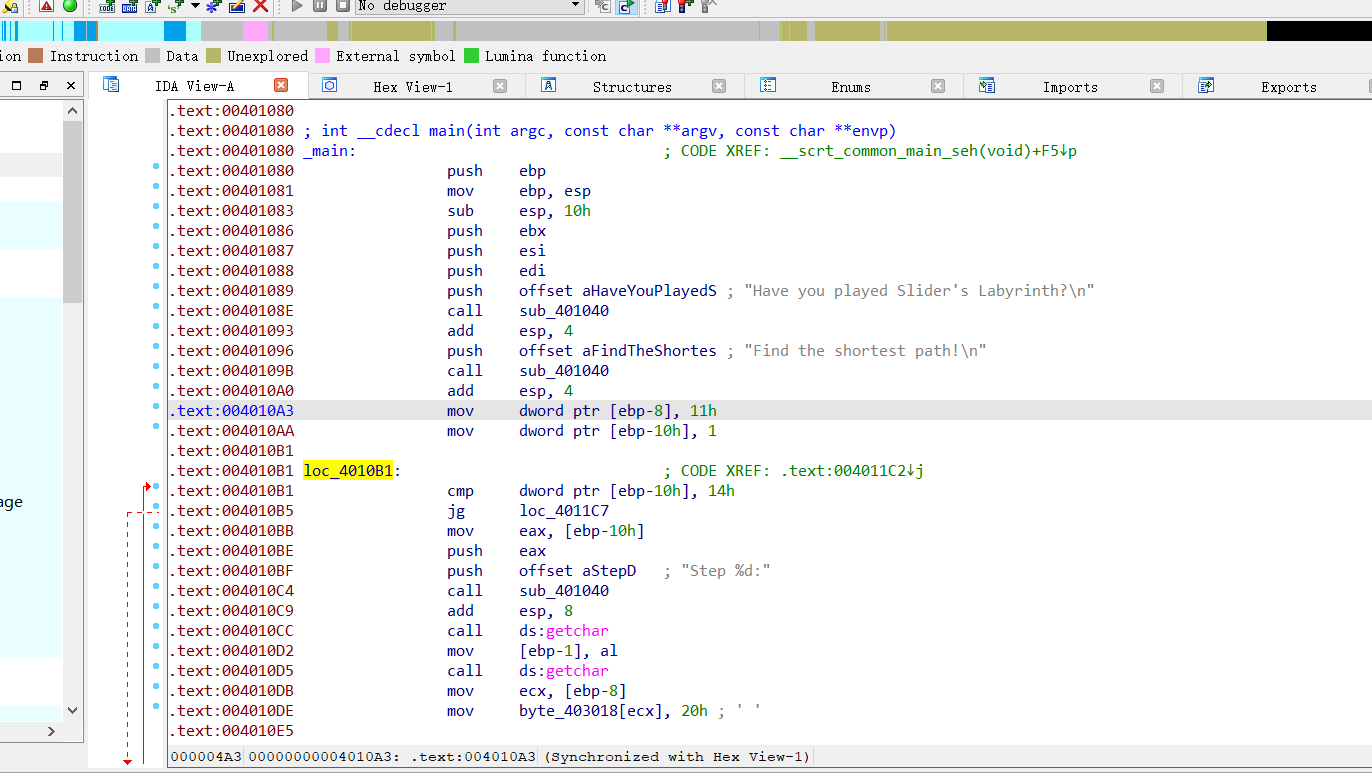Terminate the process with the stop button
The height and width of the screenshot is (773, 1372).
[x=343, y=6]
